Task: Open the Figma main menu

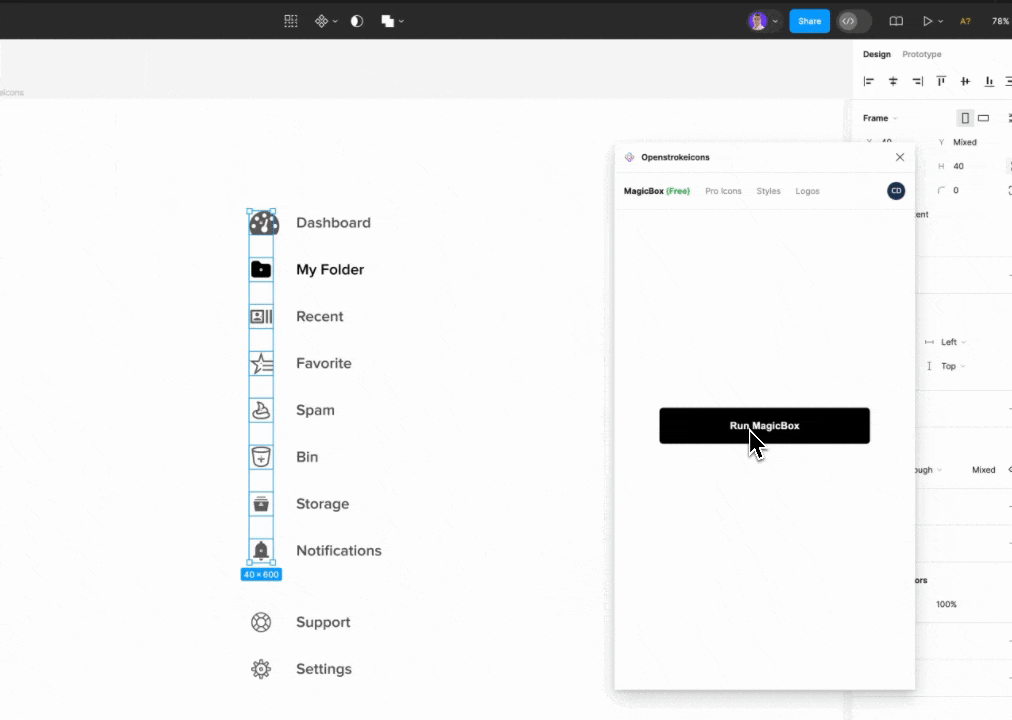Action: (x=290, y=20)
